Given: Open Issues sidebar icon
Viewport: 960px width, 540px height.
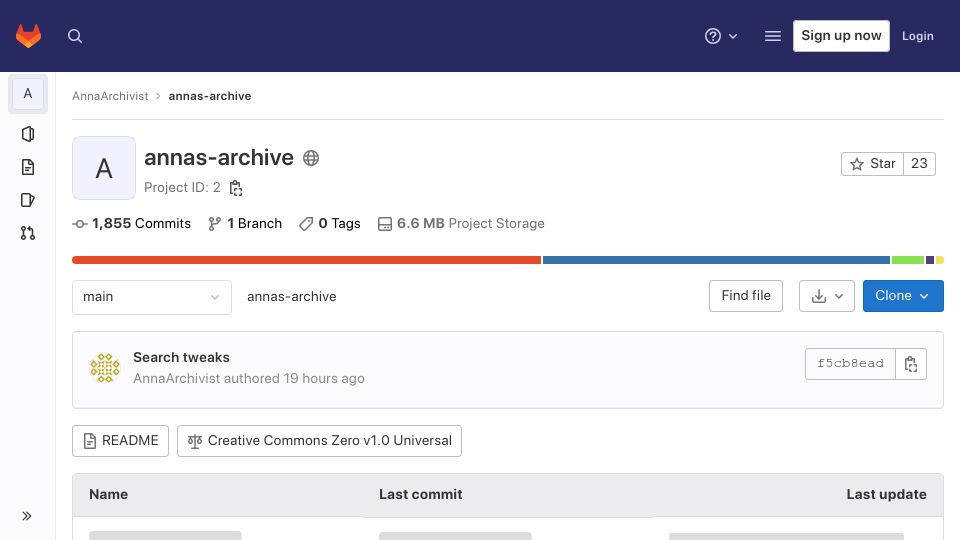Looking at the screenshot, I should 28,200.
